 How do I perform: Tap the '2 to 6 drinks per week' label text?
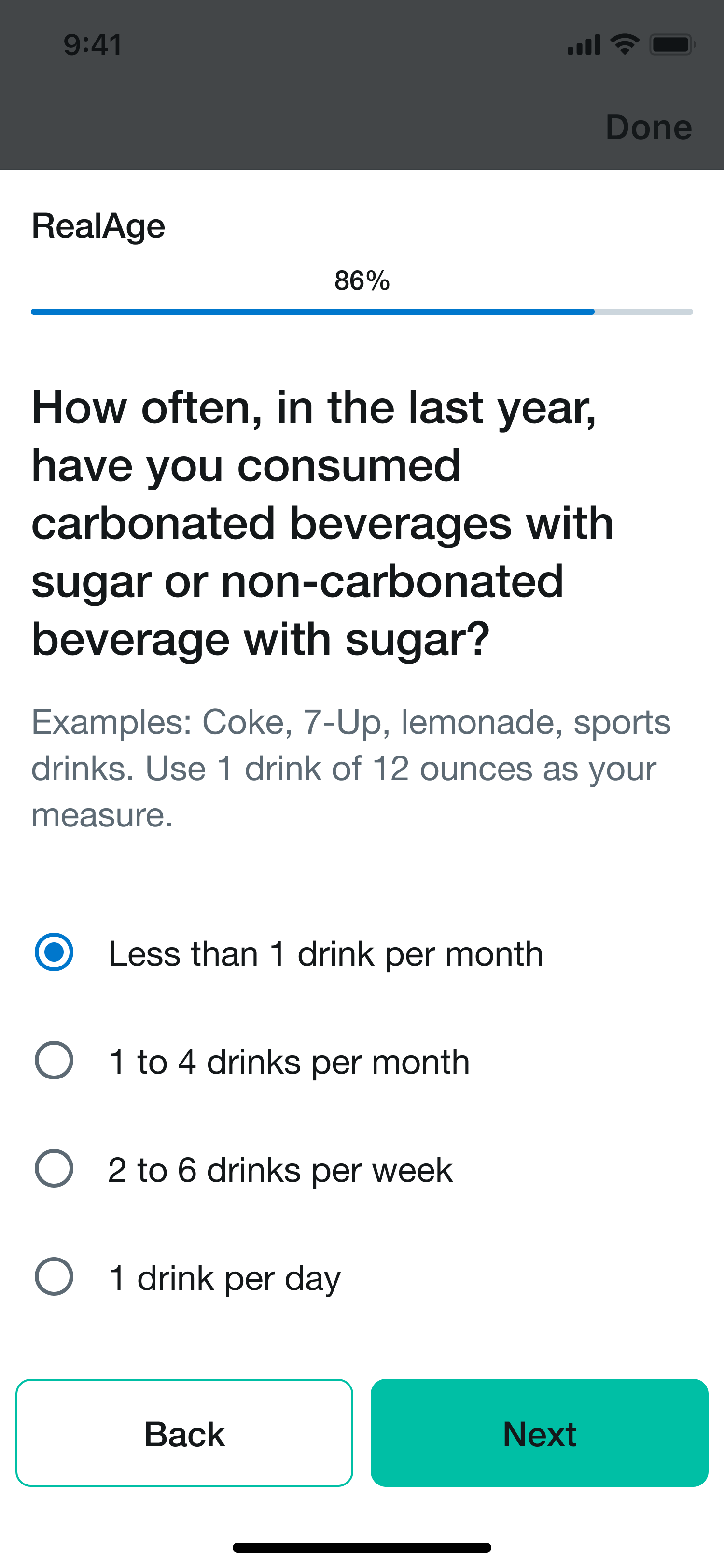280,1169
